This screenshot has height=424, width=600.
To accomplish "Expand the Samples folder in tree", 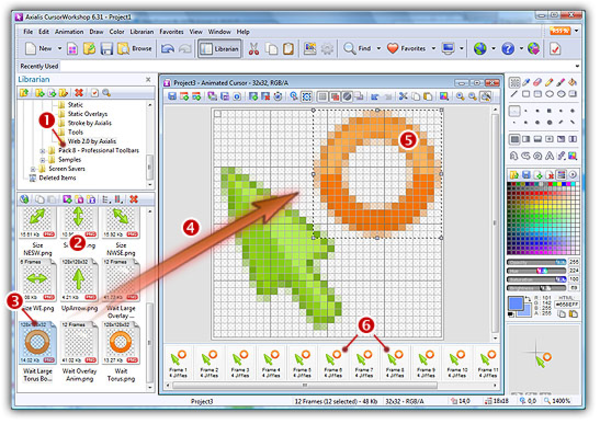I will [43, 160].
